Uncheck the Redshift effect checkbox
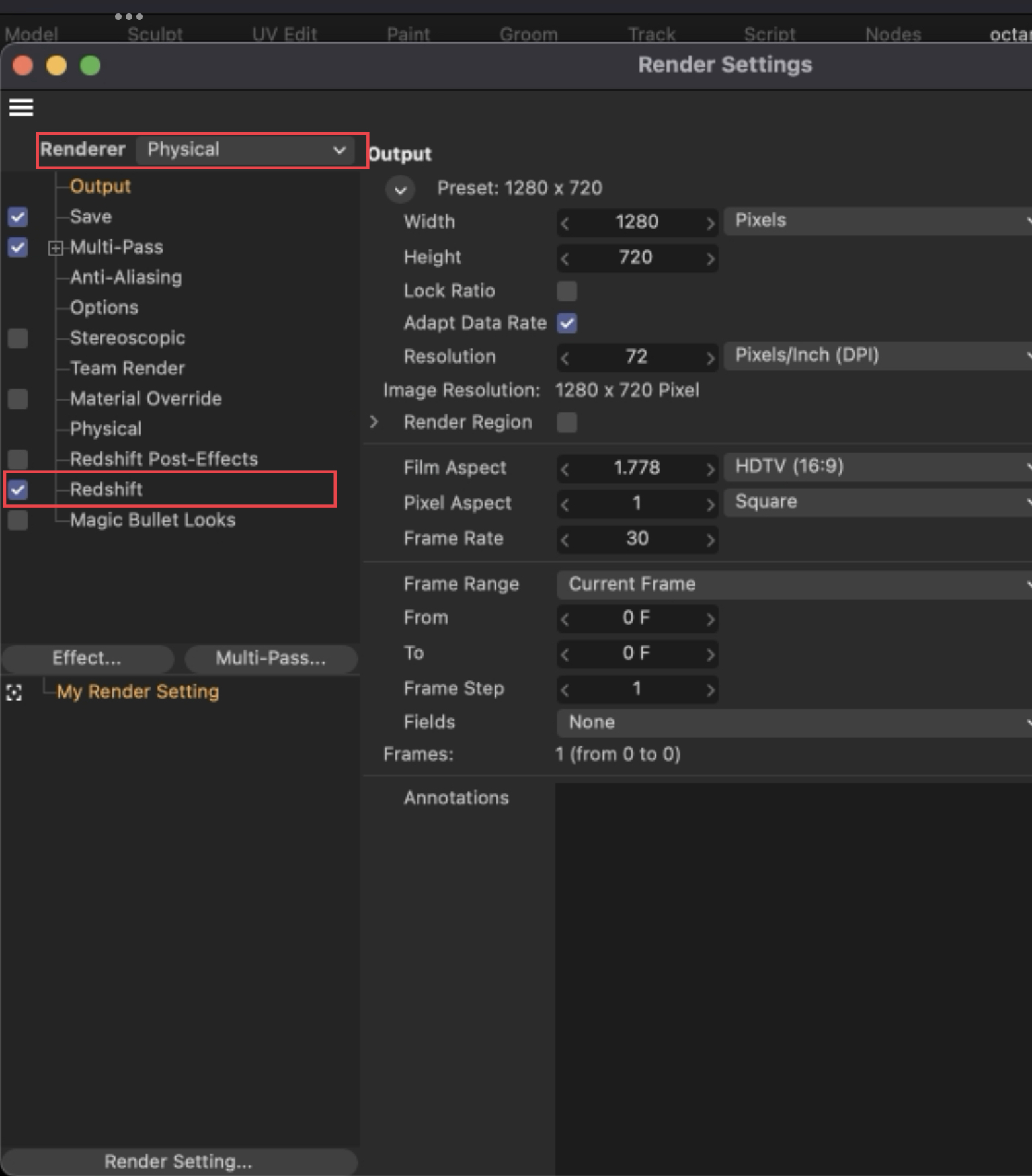Screen dimensions: 1032x1176 tap(18, 490)
